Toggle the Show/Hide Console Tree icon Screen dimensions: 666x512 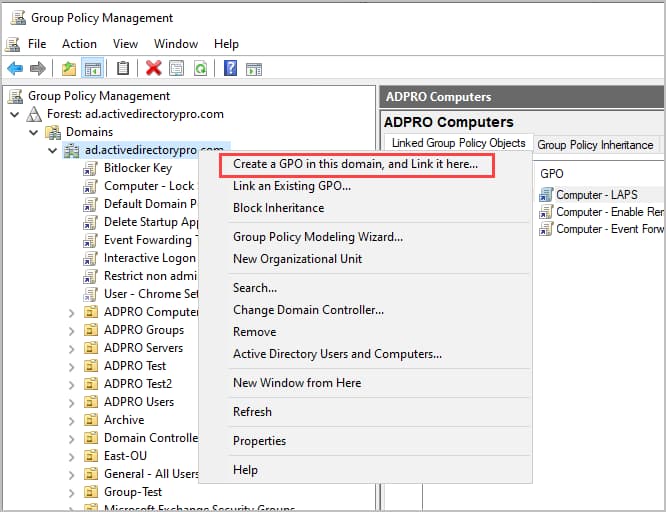pos(92,68)
